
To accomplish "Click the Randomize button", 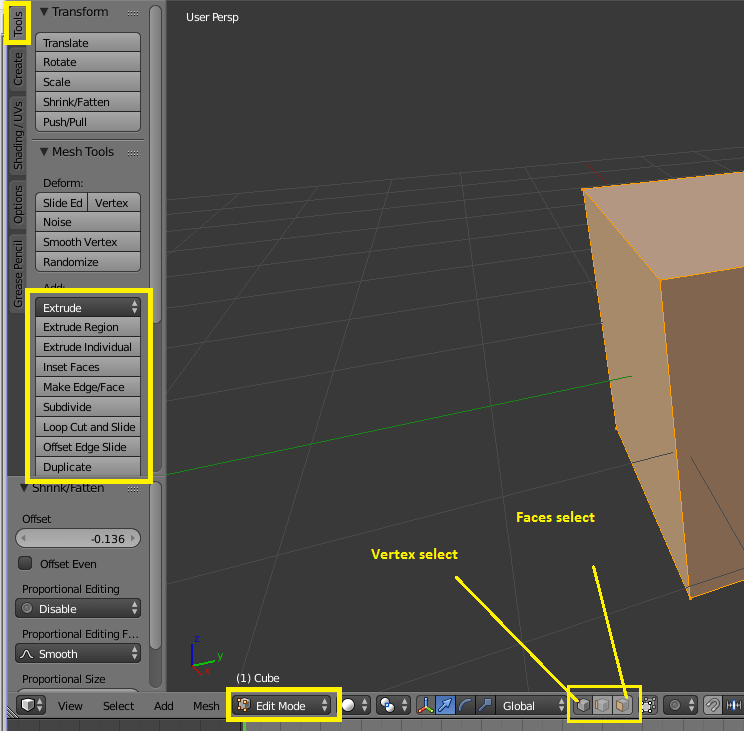I will click(x=88, y=262).
